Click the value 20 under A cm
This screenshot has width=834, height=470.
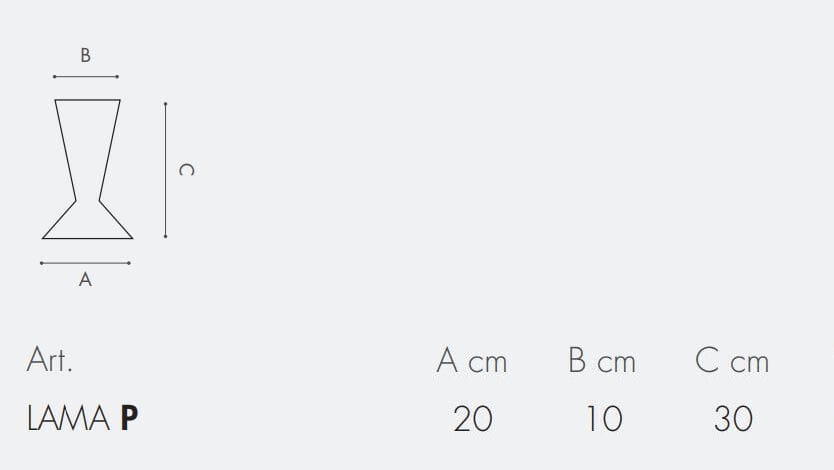[473, 418]
